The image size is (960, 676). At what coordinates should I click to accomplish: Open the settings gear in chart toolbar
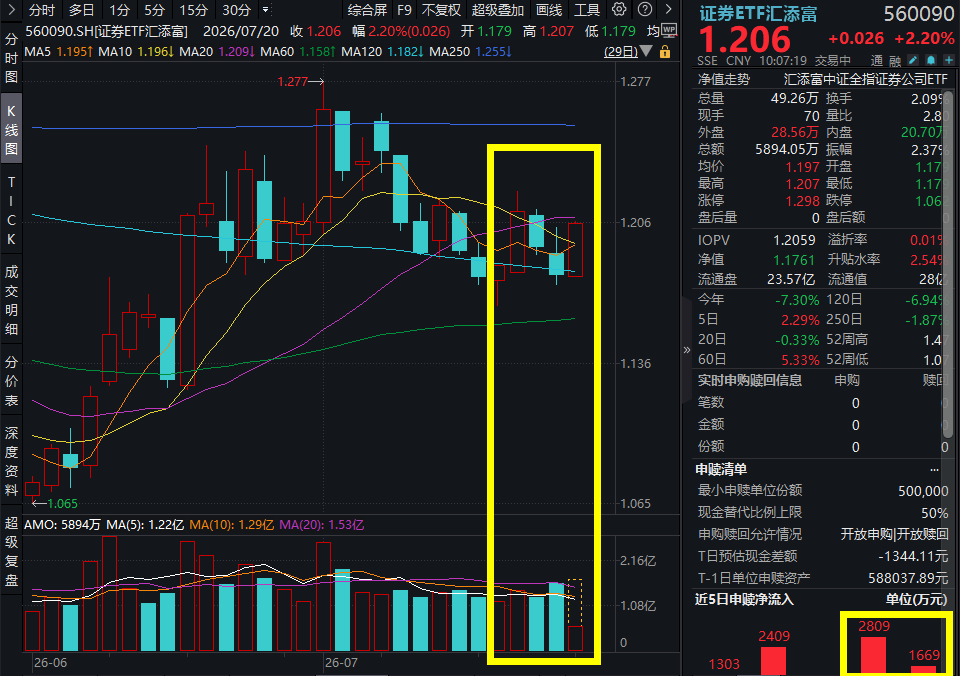coord(619,10)
